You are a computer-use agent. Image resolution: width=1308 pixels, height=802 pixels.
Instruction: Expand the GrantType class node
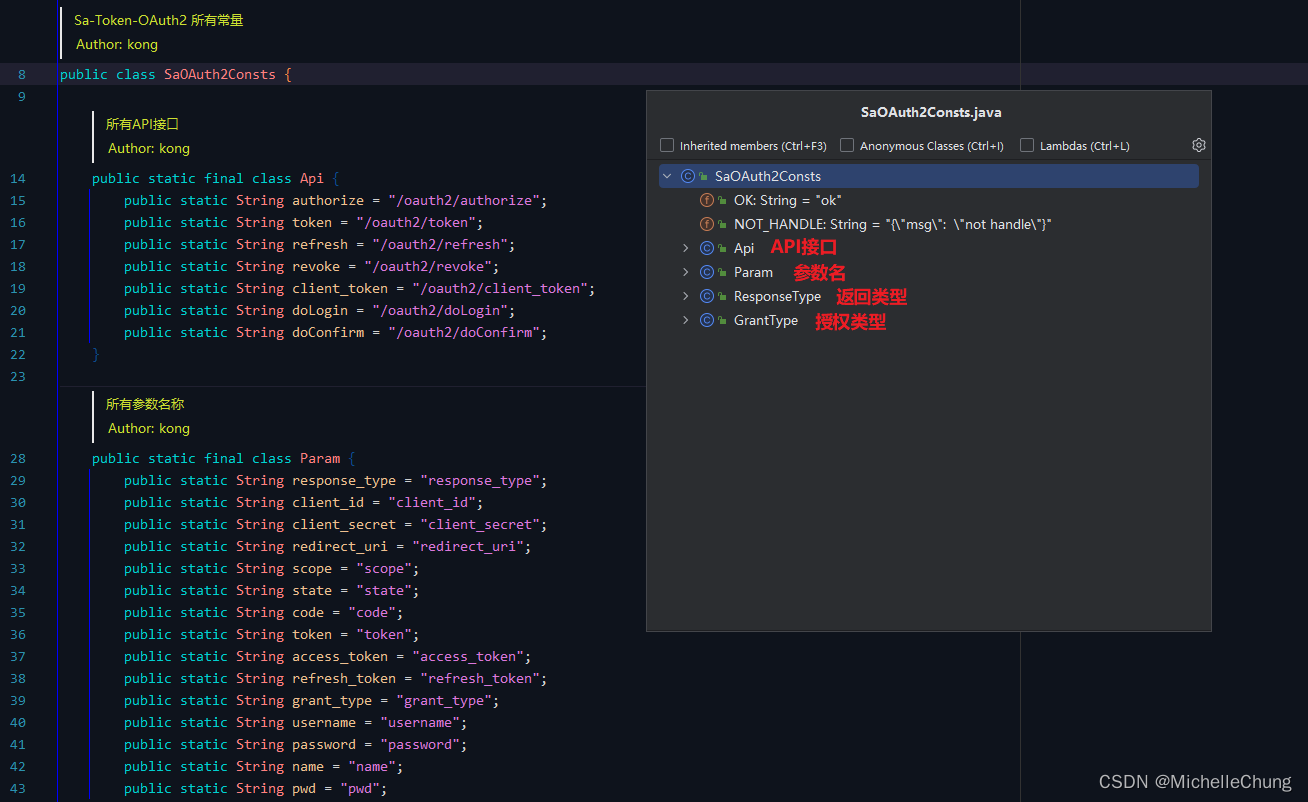[x=686, y=320]
